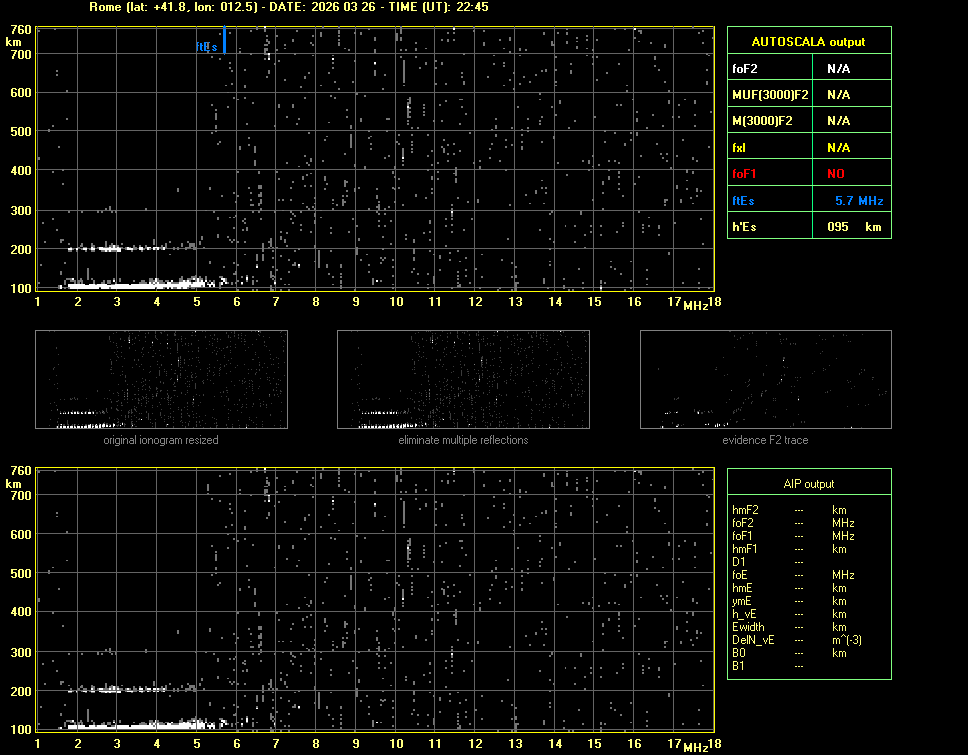Image resolution: width=968 pixels, height=755 pixels.
Task: Click the foF2 label in AUTOSCALA table
Action: coord(745,68)
